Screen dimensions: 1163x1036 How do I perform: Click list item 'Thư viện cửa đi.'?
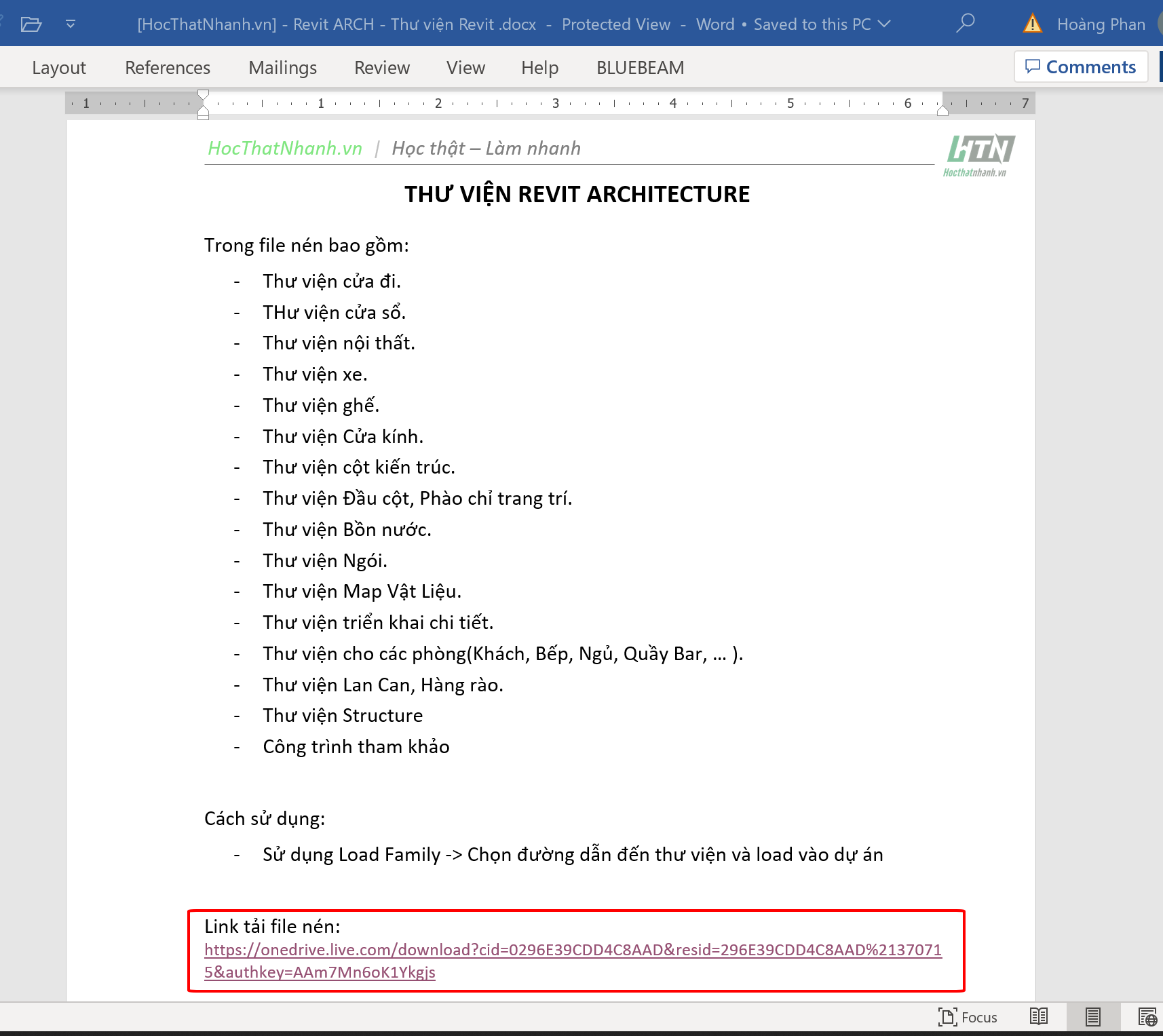tap(332, 281)
